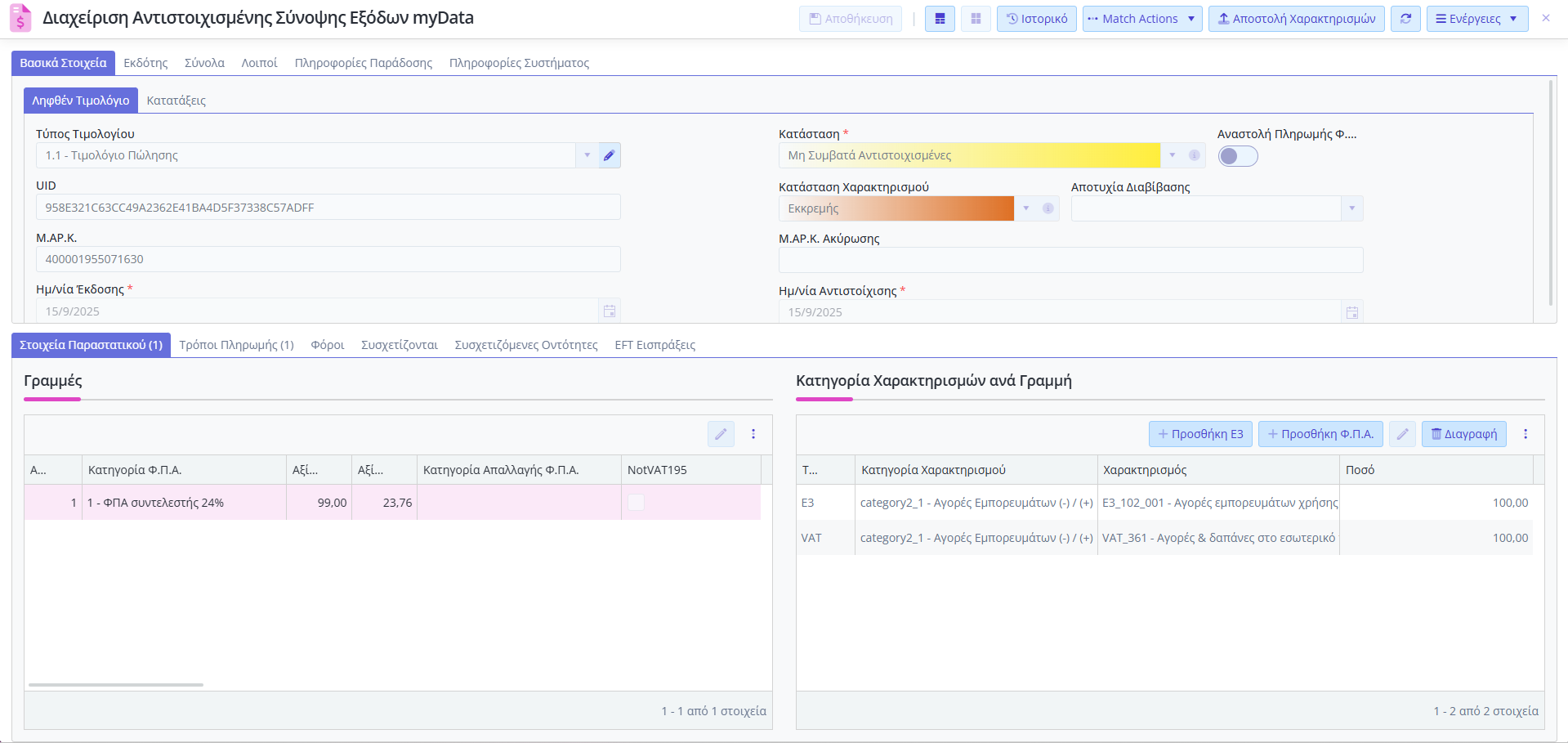
Task: Click the pencil icon beside Τύπος Τιμολογίου
Action: tap(609, 155)
